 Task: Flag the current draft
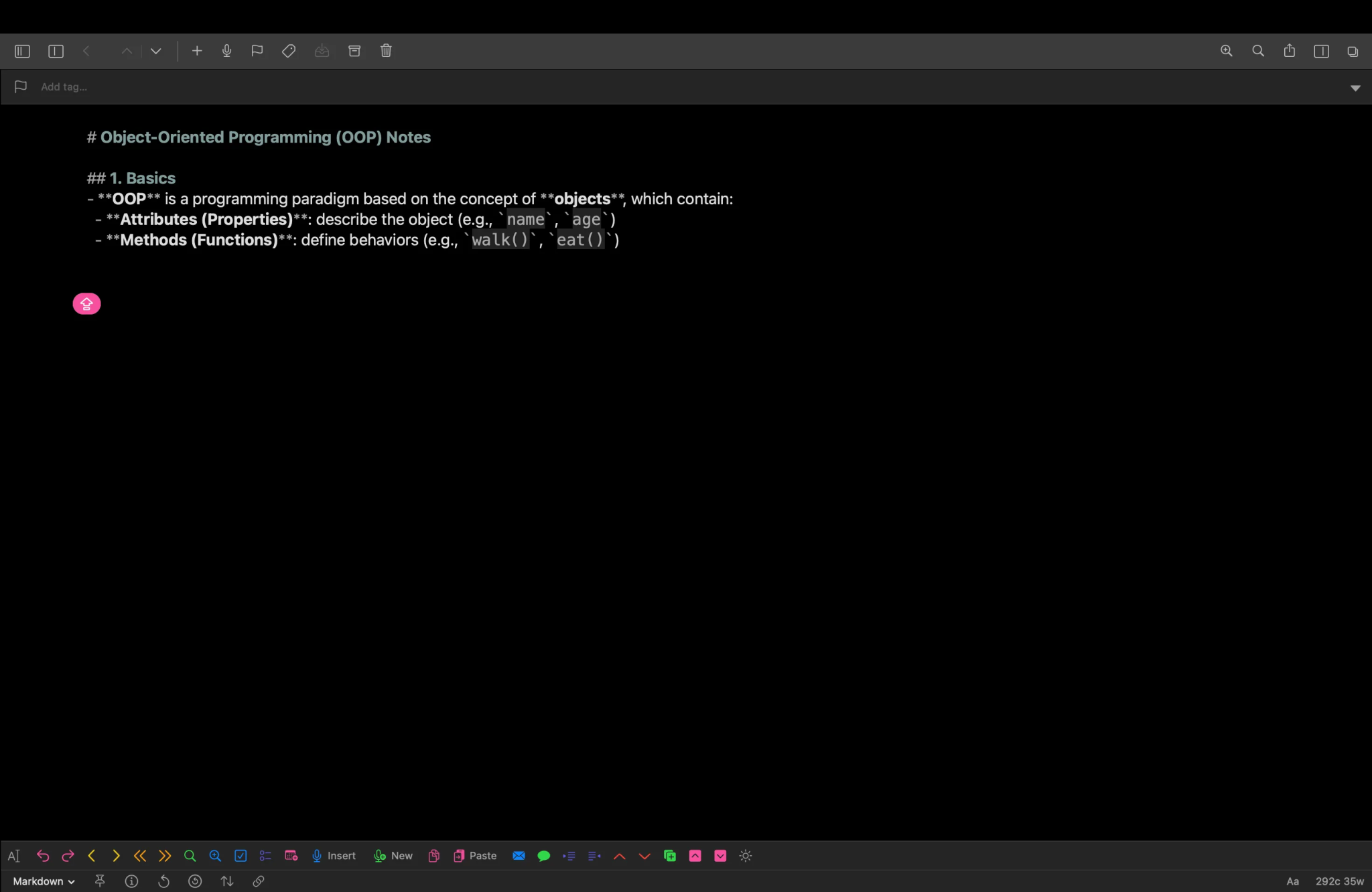pos(257,50)
